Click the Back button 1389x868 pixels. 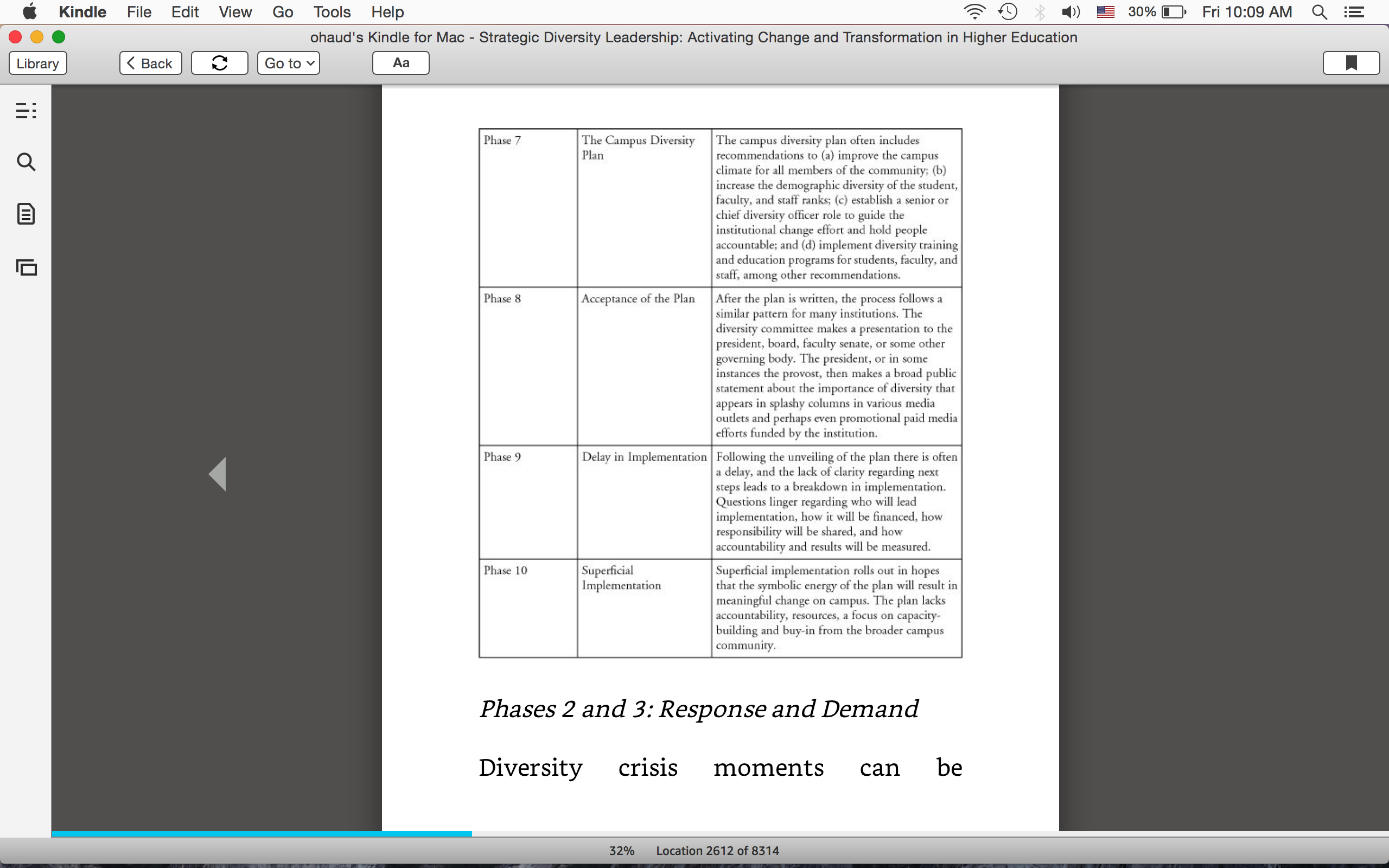pos(150,63)
